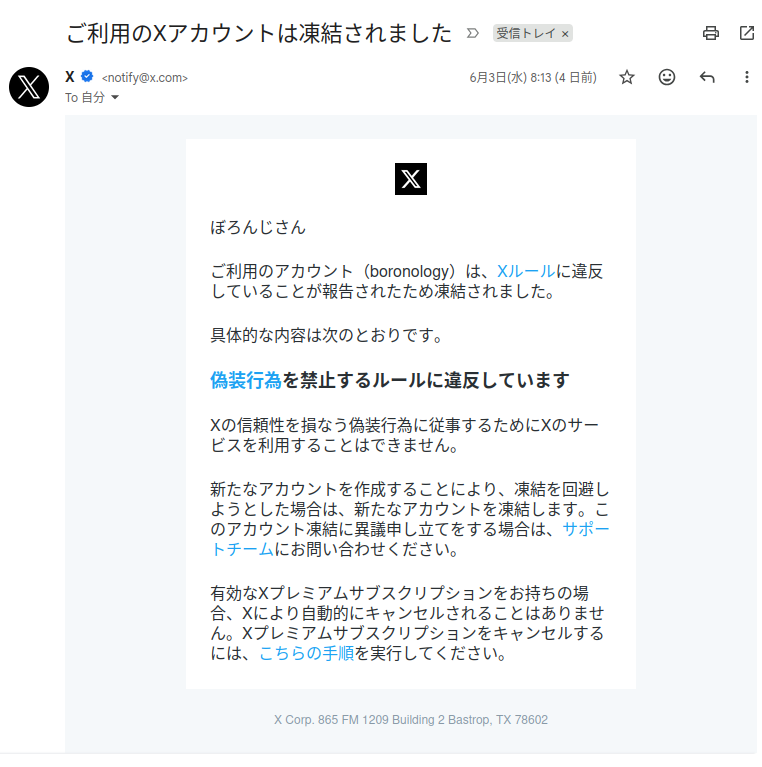762x767 pixels.
Task: Remove the 受信トレイ label with x
Action: [565, 34]
